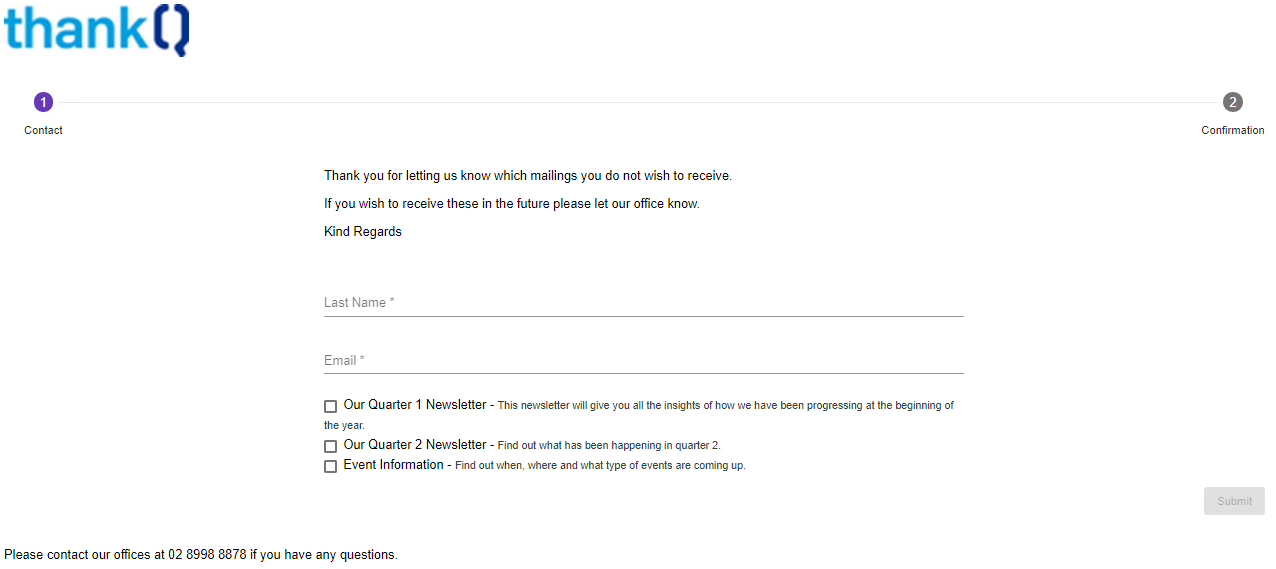Click into the Email field

643,360
